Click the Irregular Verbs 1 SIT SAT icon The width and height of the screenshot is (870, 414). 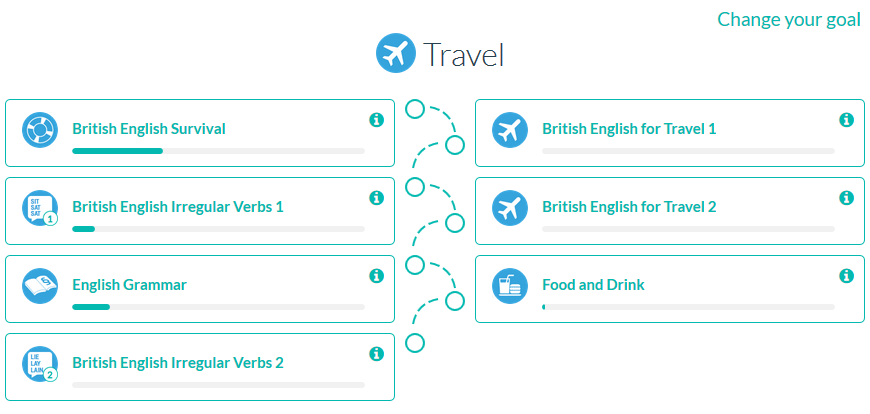pyautogui.click(x=40, y=208)
